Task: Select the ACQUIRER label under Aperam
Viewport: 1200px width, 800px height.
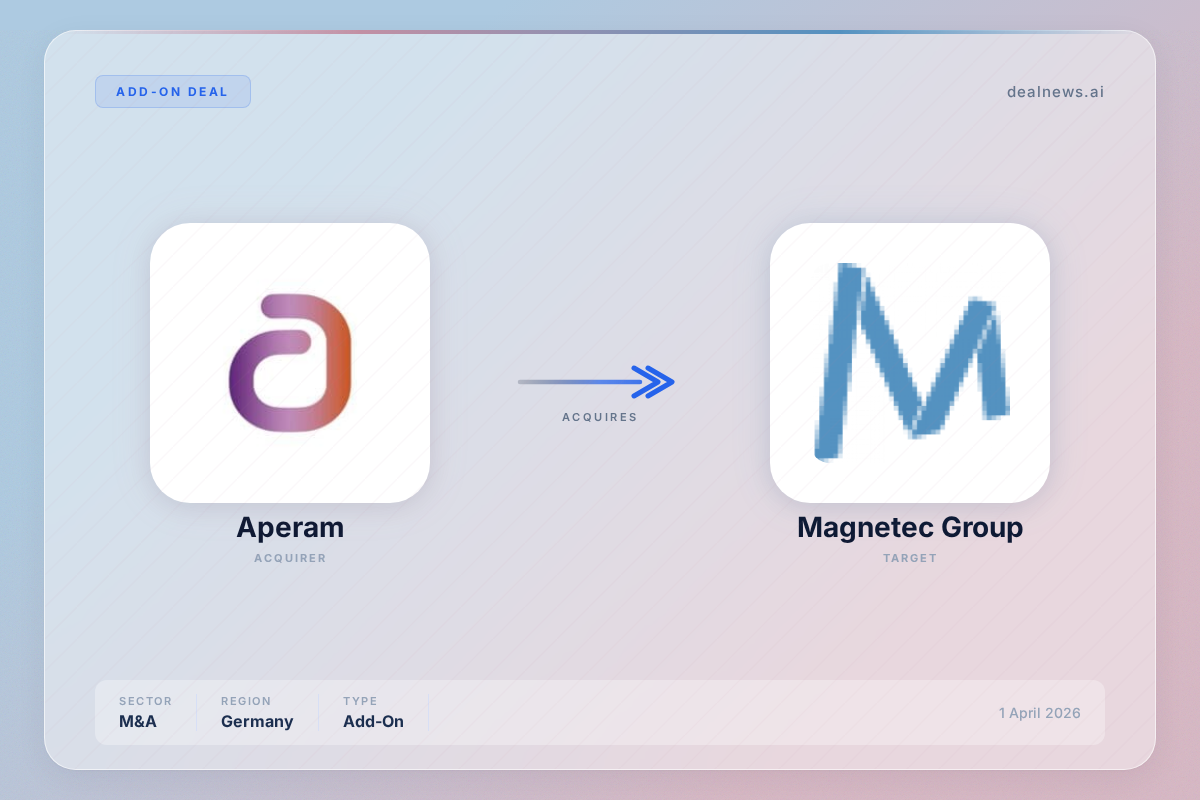Action: click(290, 558)
